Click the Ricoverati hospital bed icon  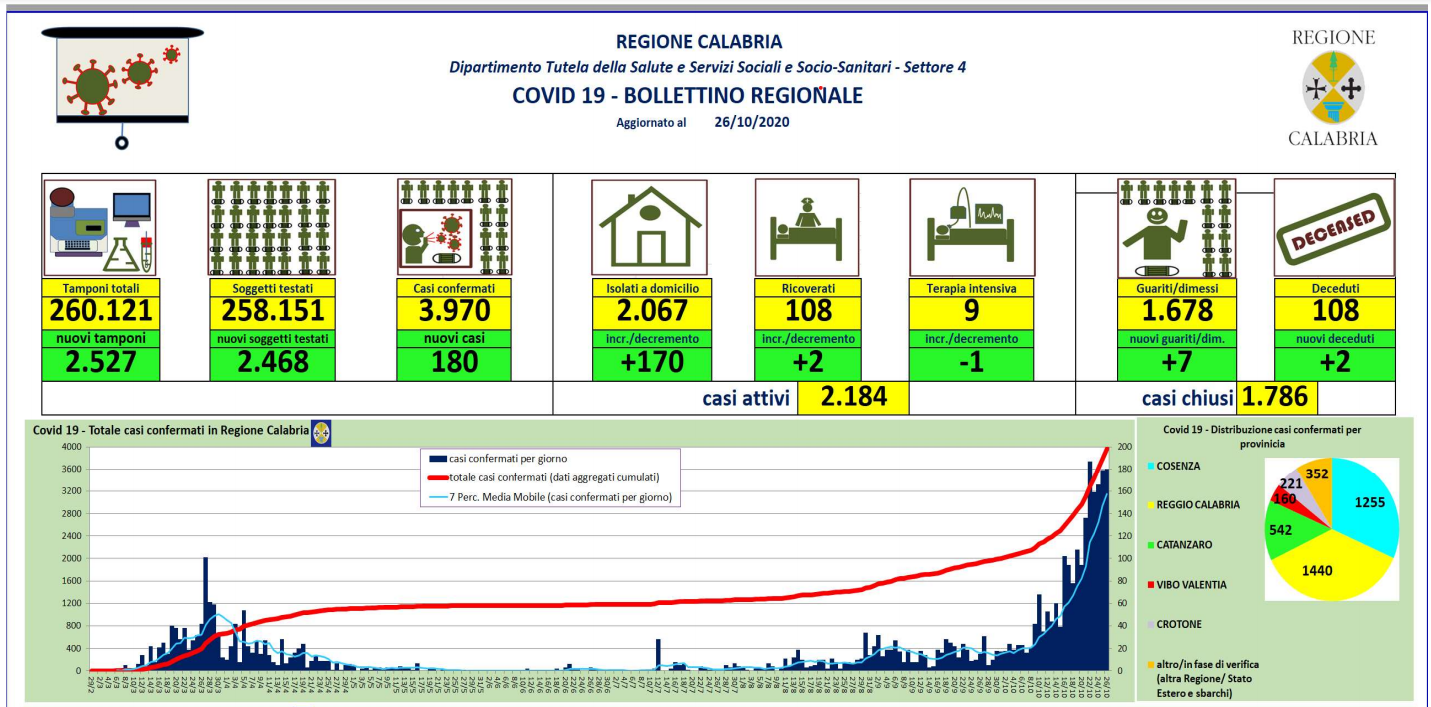click(x=806, y=228)
